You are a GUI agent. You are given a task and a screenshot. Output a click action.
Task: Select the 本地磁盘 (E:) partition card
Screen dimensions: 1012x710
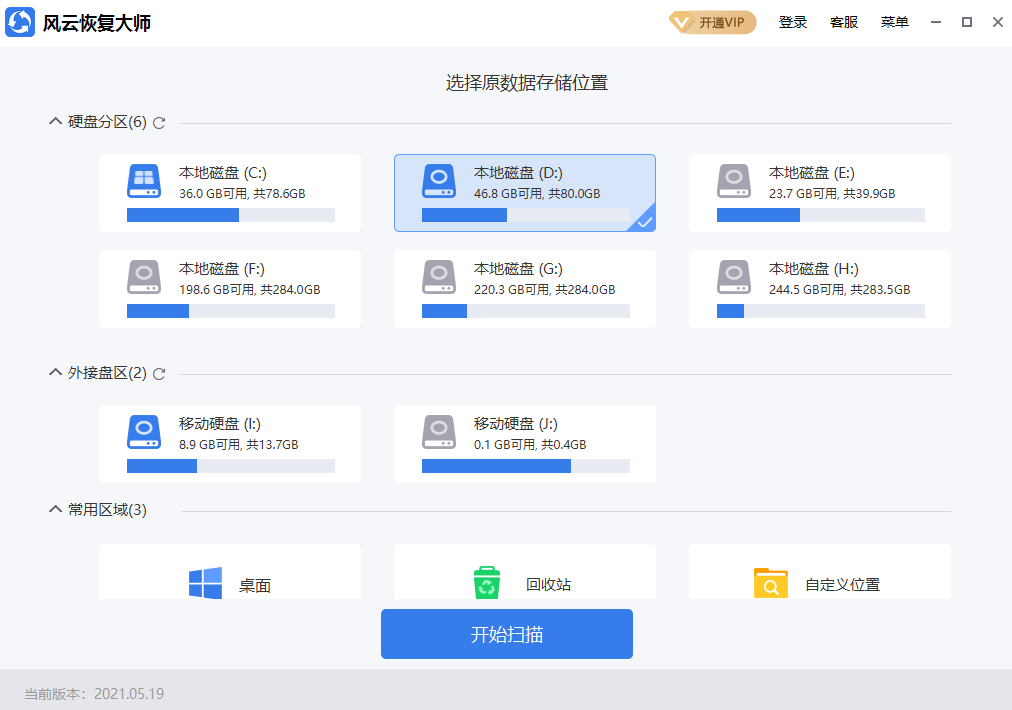click(819, 191)
